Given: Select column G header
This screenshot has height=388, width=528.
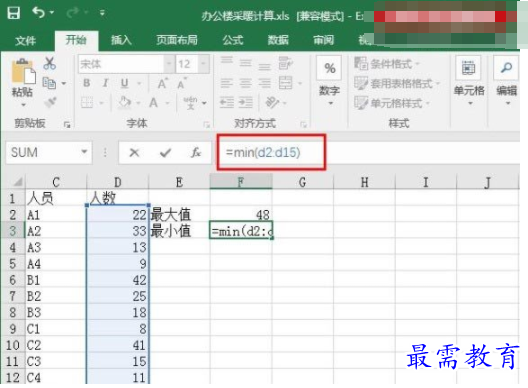Looking at the screenshot, I should pyautogui.click(x=302, y=182).
